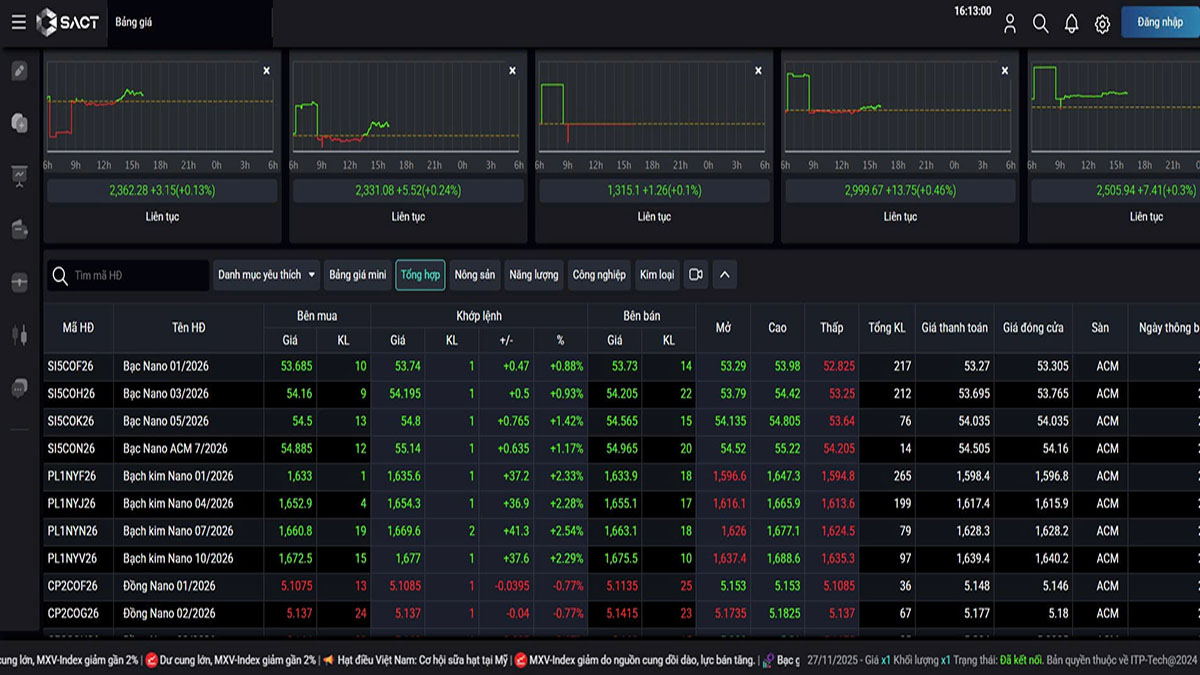Select the Kim loại category tab
Viewport: 1200px width, 675px height.
click(656, 275)
